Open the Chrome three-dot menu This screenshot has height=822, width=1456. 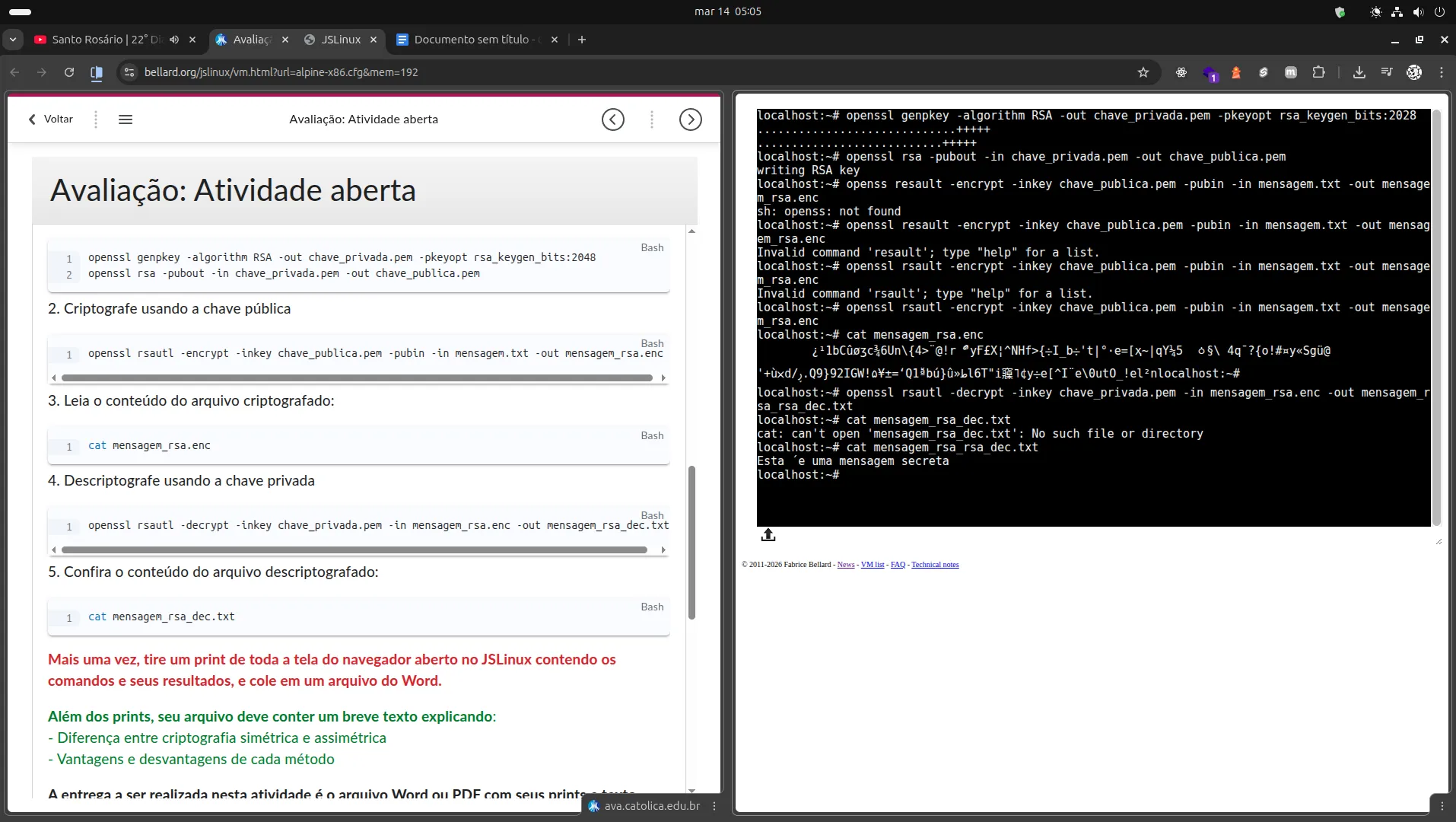(x=1441, y=72)
